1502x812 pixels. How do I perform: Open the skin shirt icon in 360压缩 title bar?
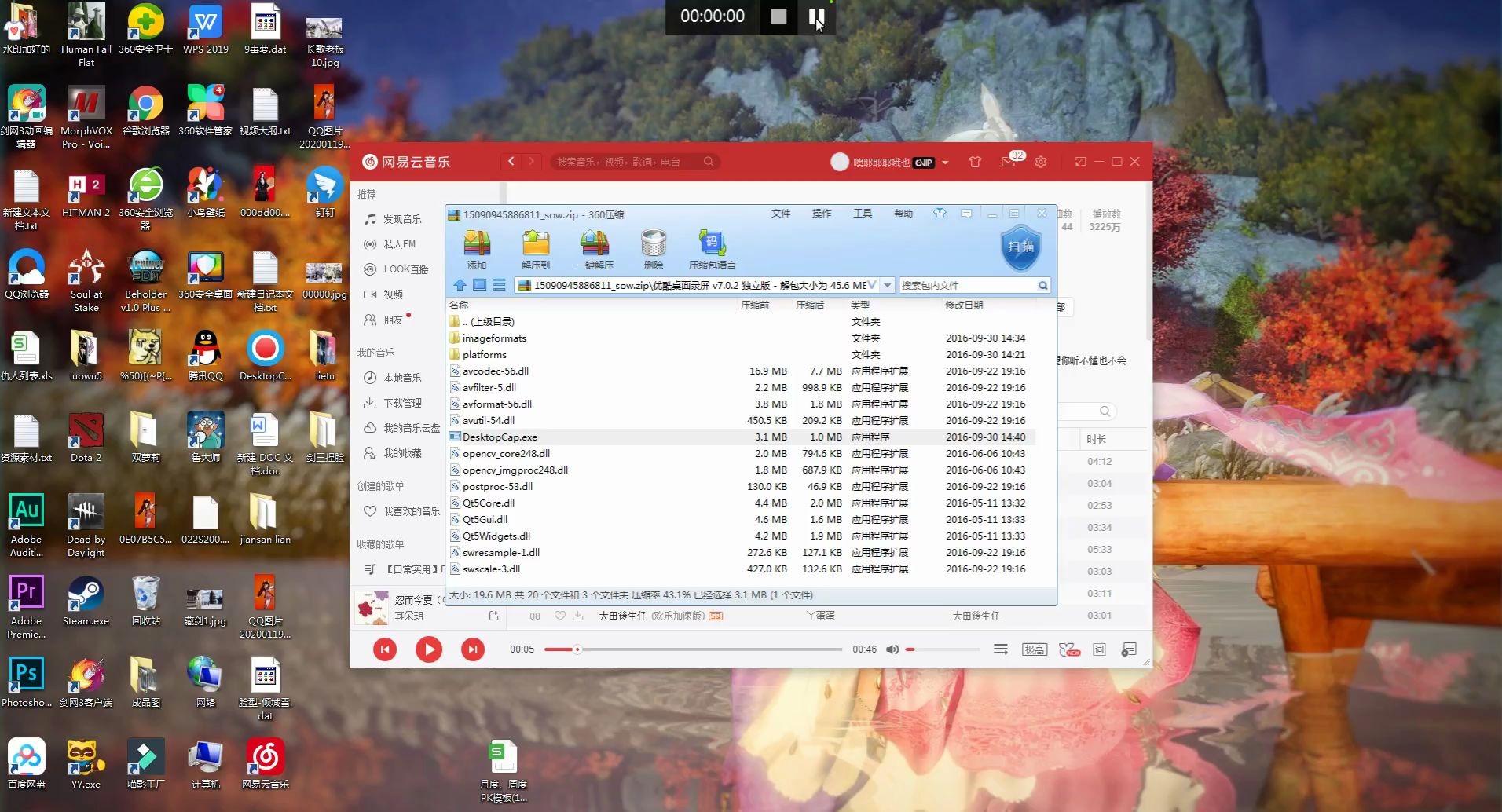tap(940, 213)
